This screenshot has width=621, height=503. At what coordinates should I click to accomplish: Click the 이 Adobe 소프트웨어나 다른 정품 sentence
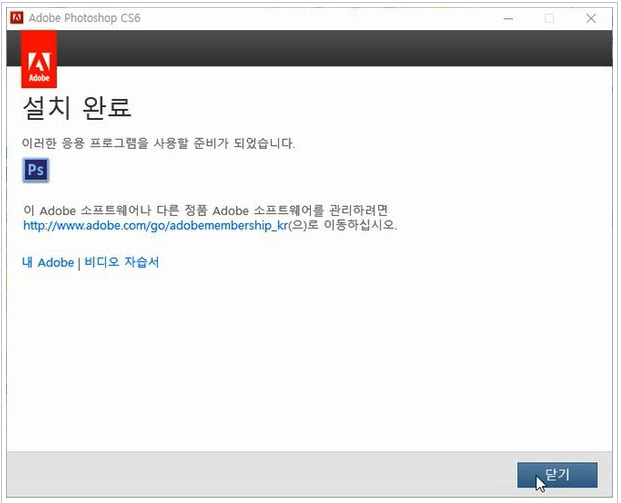click(205, 210)
